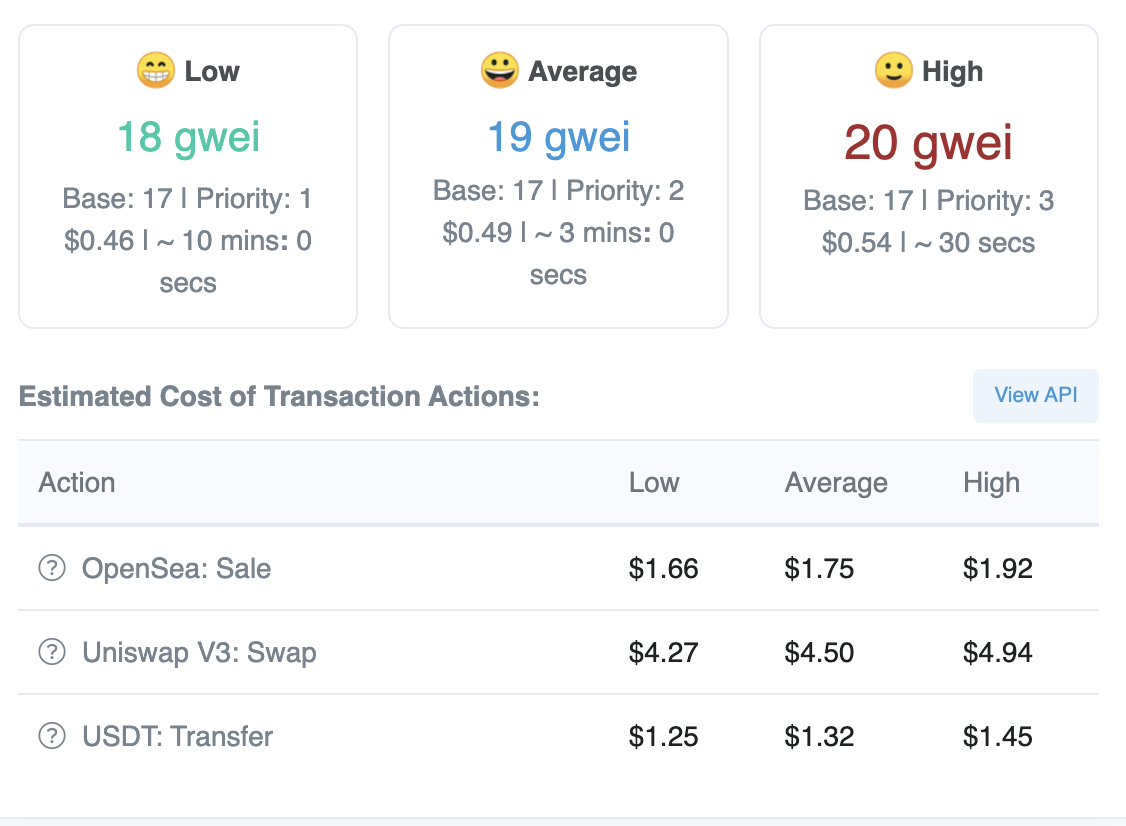This screenshot has width=1126, height=826.
Task: Click the Base: 17 Priority: 3 text
Action: [928, 200]
